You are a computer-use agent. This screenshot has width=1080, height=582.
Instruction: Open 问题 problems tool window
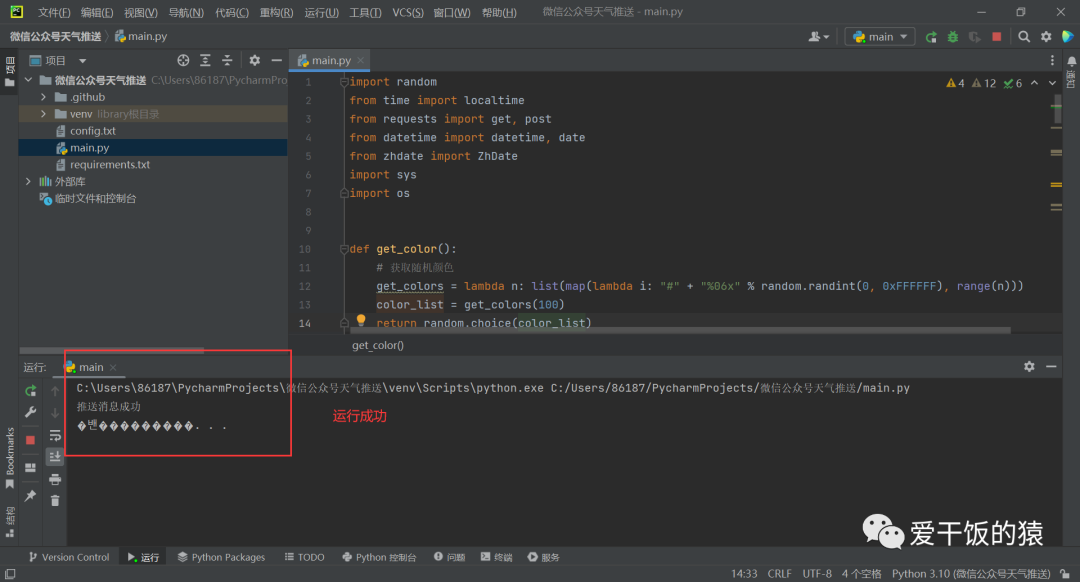click(450, 557)
